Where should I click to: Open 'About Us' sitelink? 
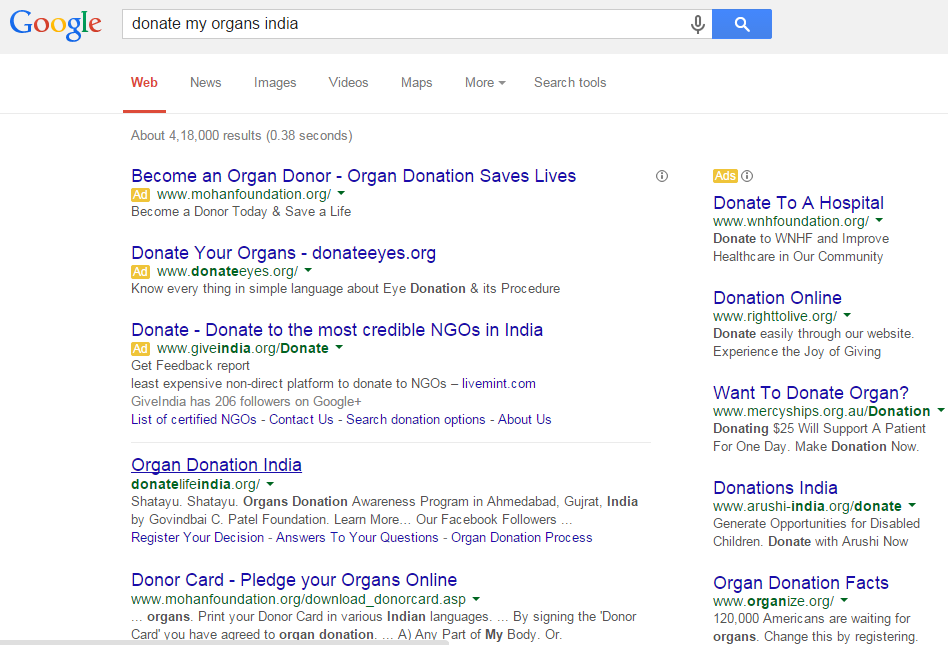pos(525,420)
